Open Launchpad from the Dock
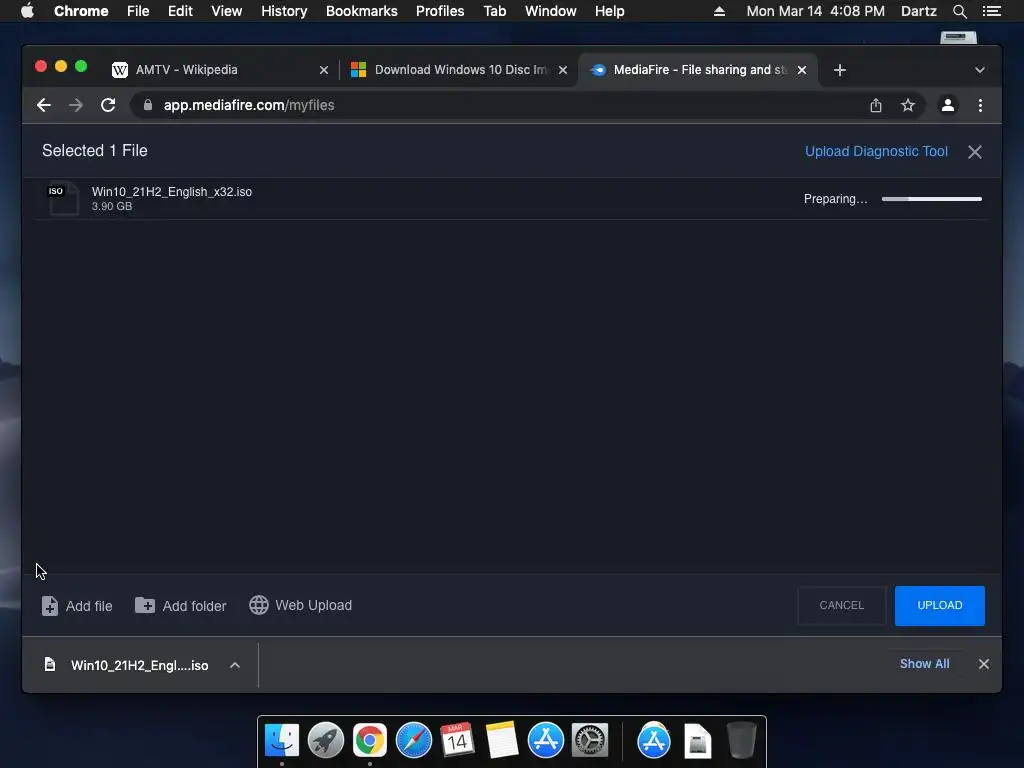Image resolution: width=1024 pixels, height=768 pixels. 326,740
